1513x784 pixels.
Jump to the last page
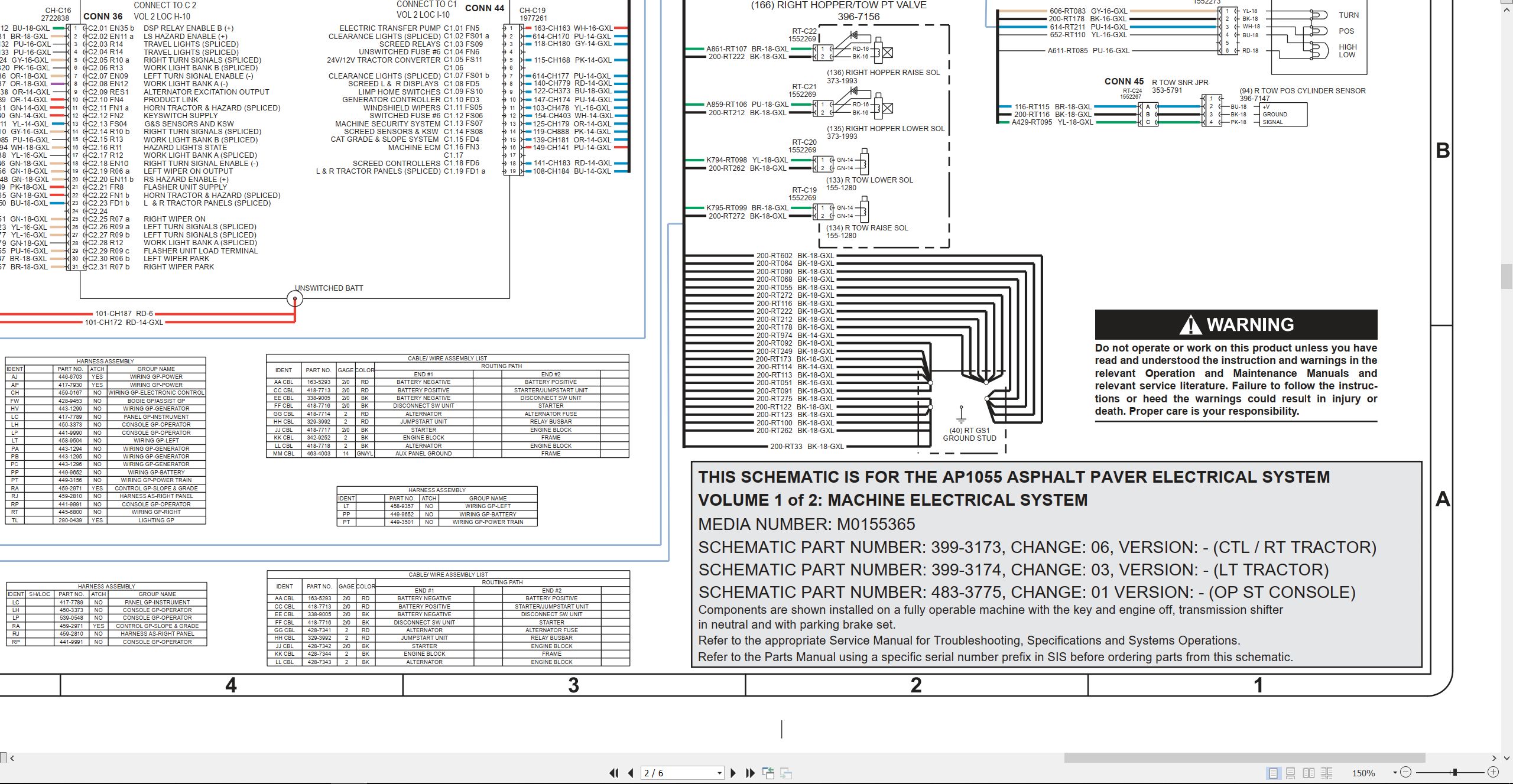click(750, 773)
